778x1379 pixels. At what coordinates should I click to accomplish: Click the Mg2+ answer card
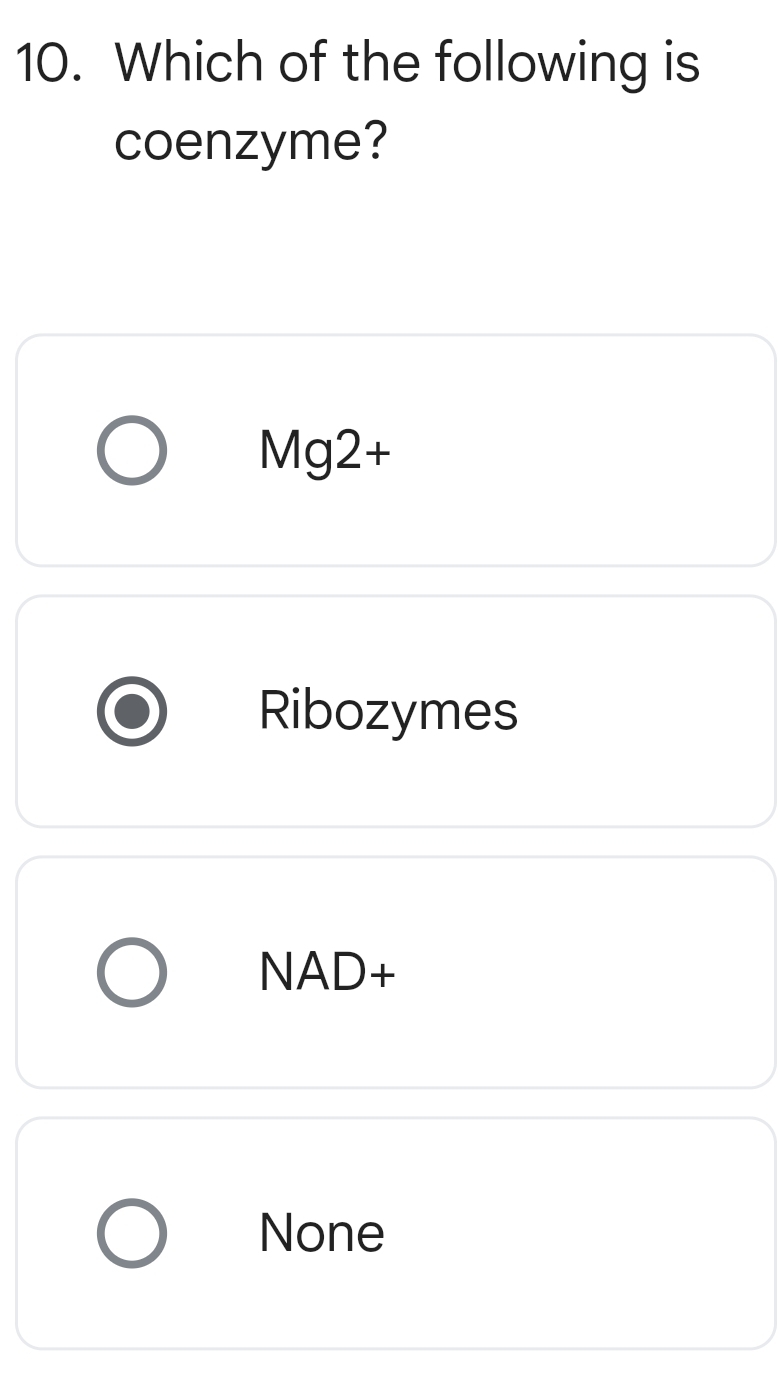click(395, 449)
